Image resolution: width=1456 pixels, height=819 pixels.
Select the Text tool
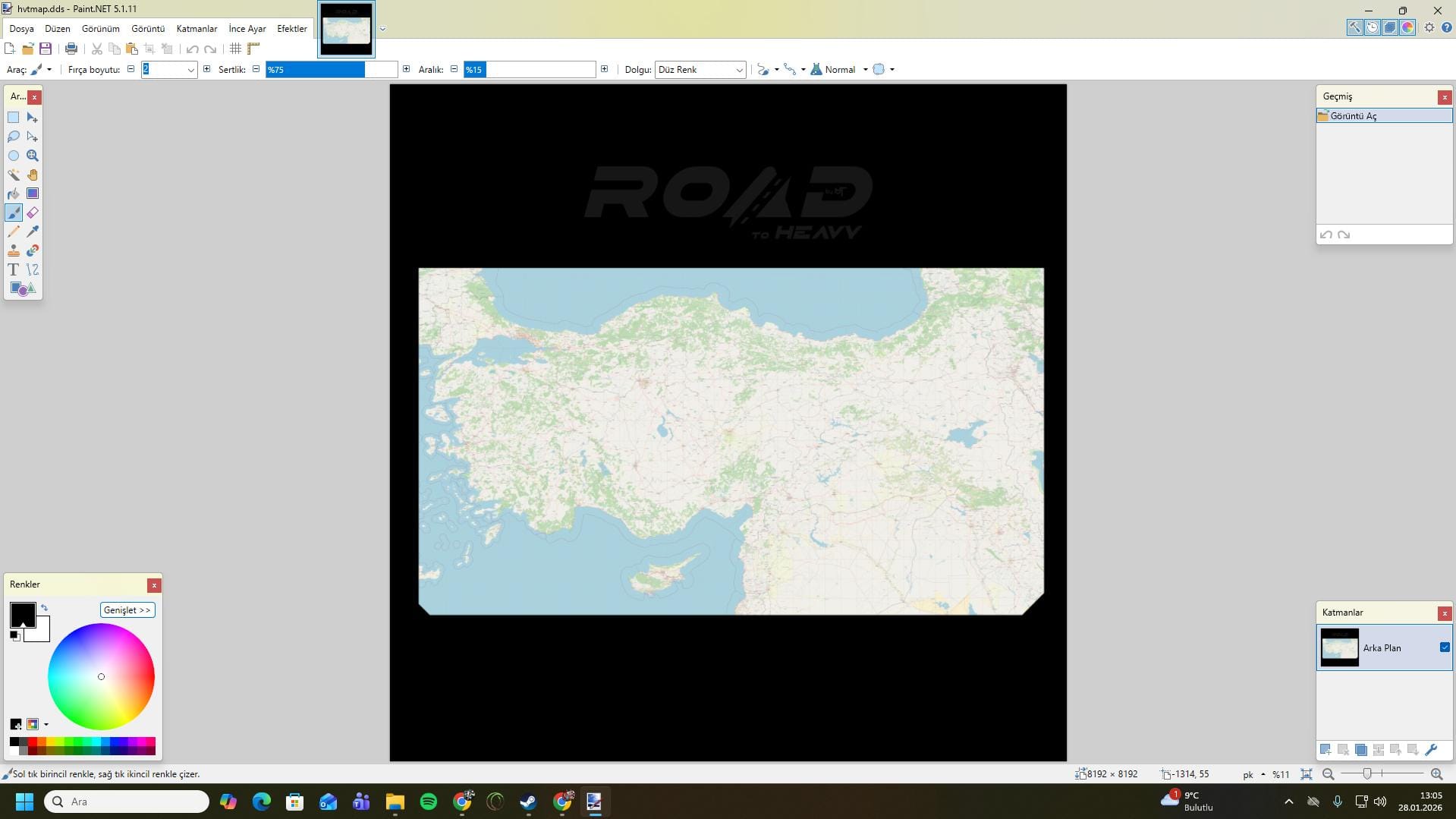(x=14, y=269)
